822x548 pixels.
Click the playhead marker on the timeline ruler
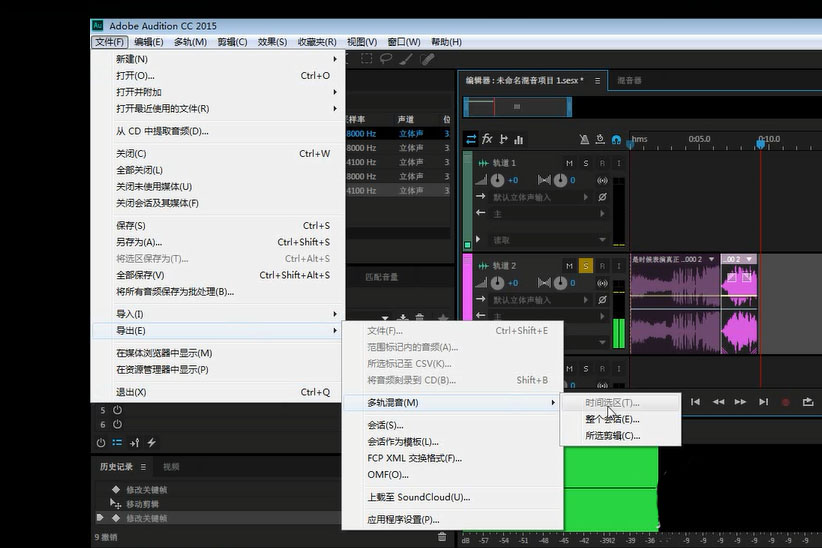click(x=760, y=143)
